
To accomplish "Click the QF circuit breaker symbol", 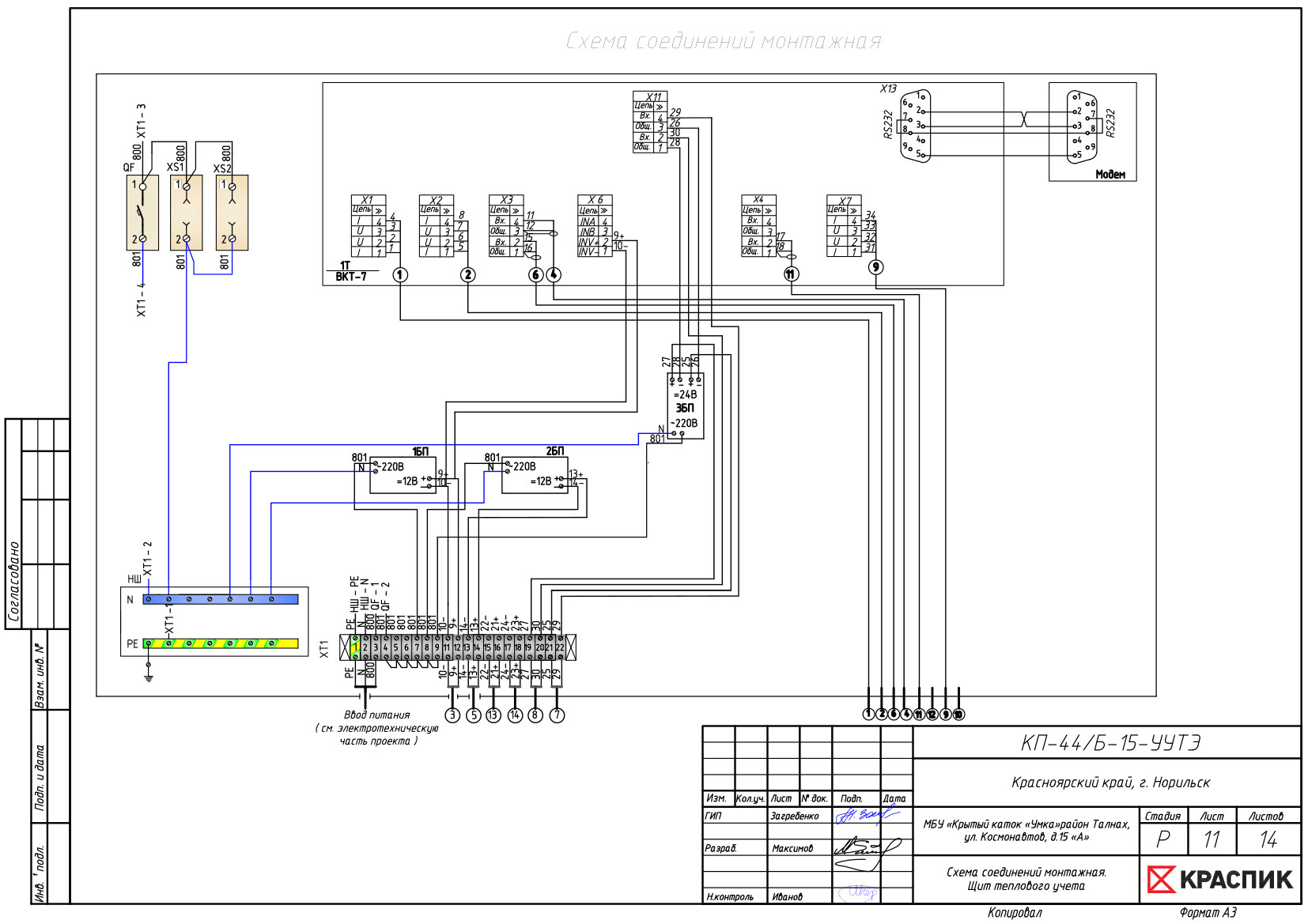I will click(x=142, y=213).
